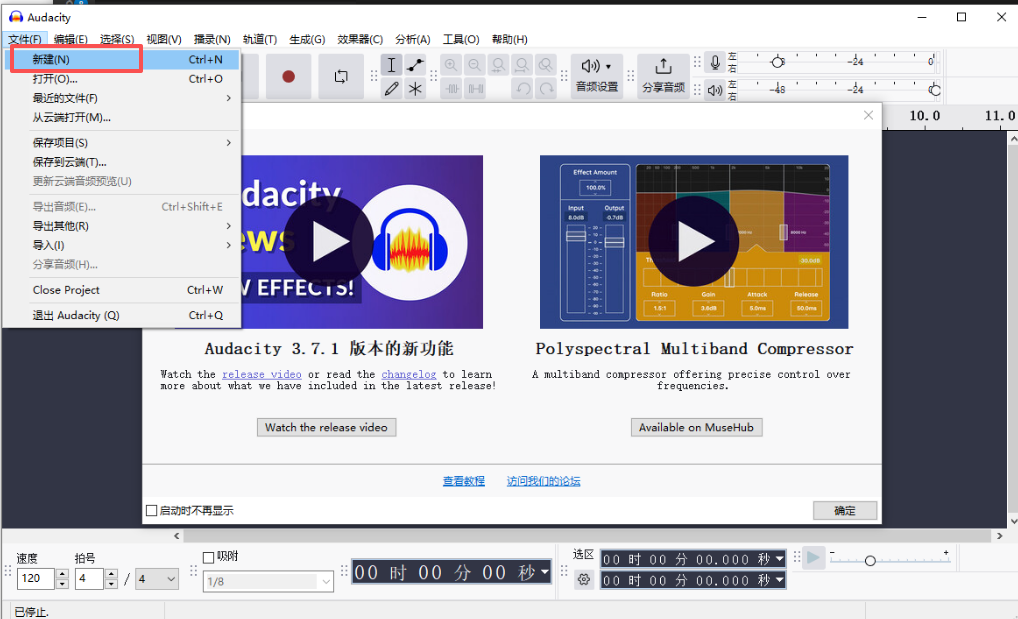This screenshot has height=619, width=1018.
Task: Close the welcome dialog with X
Action: [x=868, y=115]
